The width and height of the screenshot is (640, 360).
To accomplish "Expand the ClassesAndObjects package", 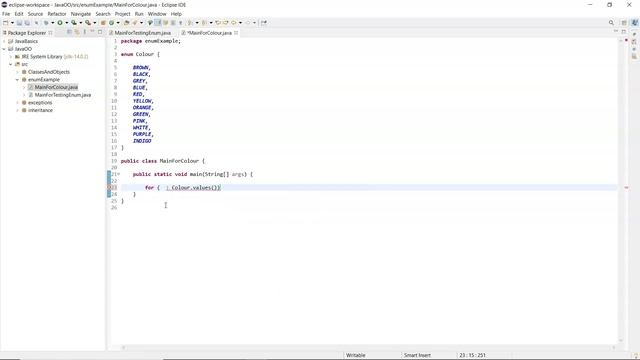I will [x=18, y=72].
